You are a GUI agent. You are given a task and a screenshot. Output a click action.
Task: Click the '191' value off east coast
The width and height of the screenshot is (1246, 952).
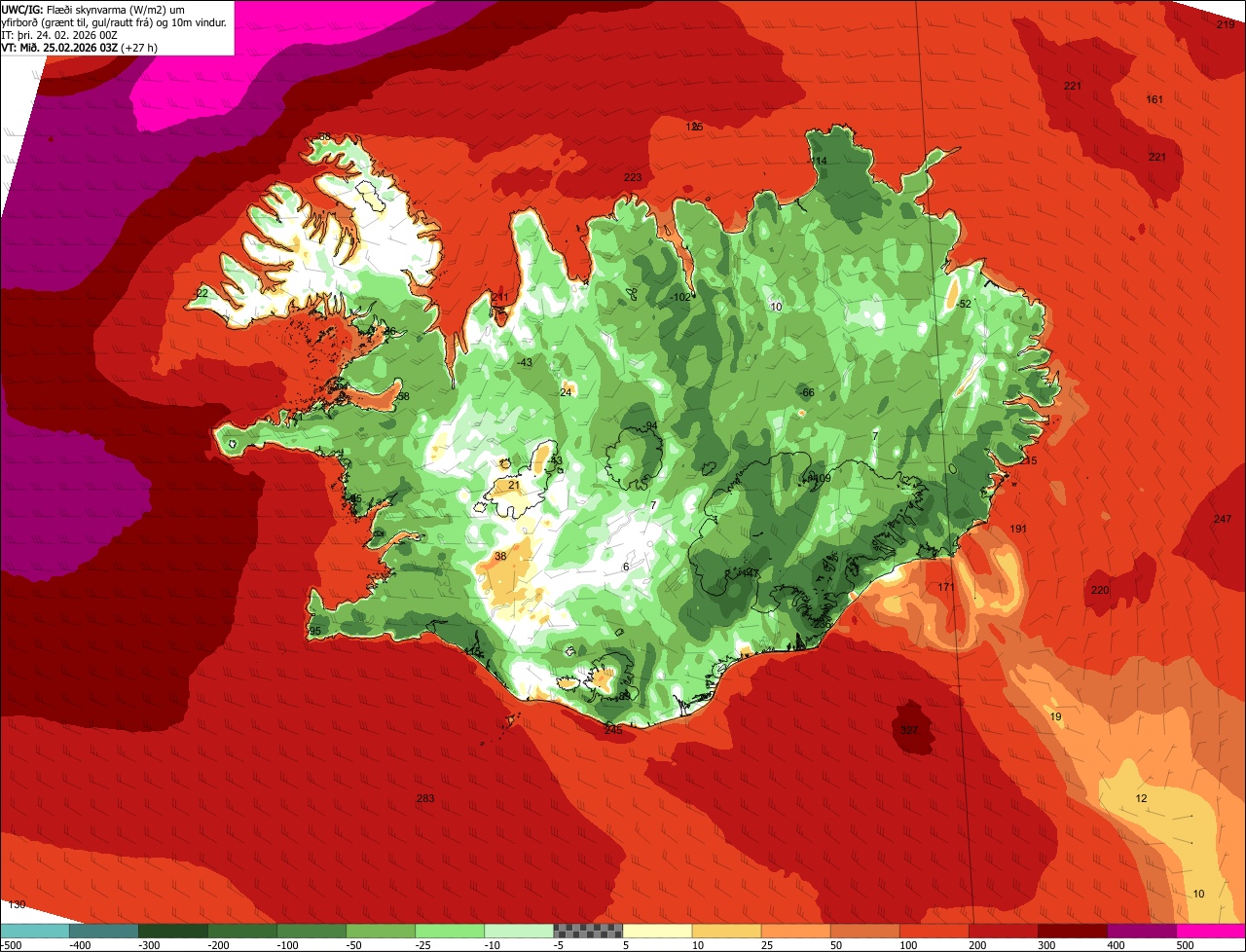click(x=1018, y=529)
